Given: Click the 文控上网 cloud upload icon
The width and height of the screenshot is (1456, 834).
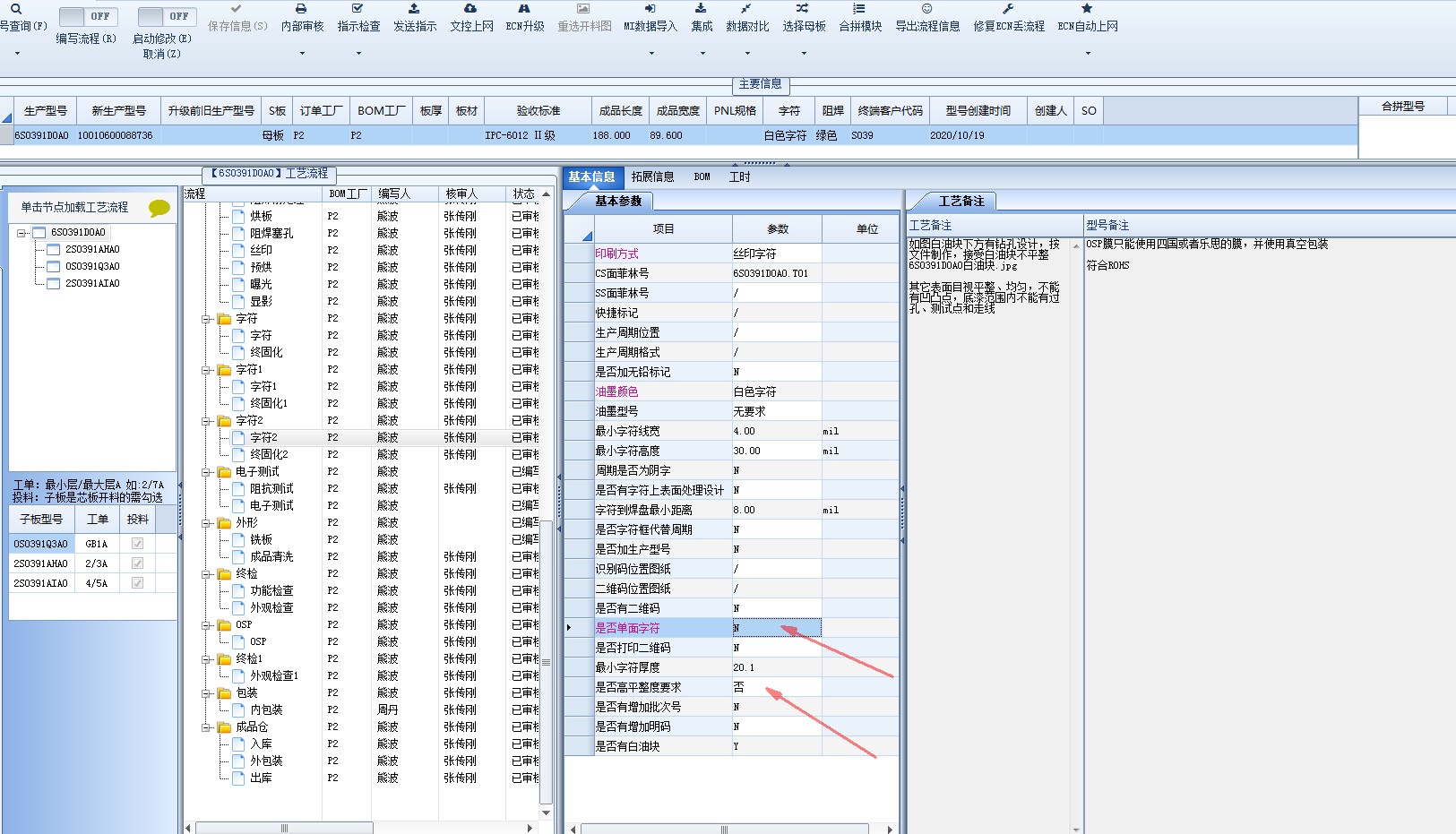Looking at the screenshot, I should pyautogui.click(x=470, y=9).
